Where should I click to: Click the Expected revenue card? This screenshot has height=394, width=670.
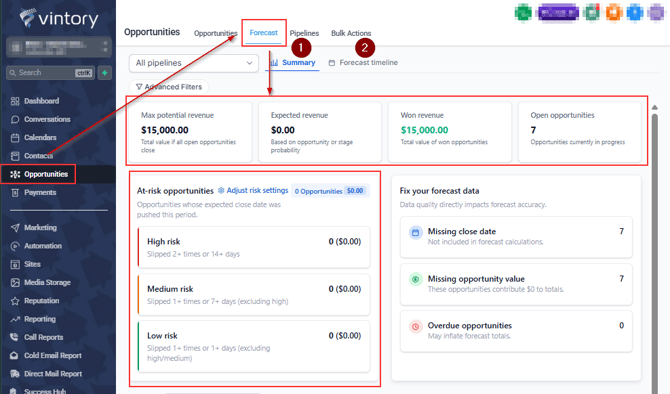pos(320,132)
